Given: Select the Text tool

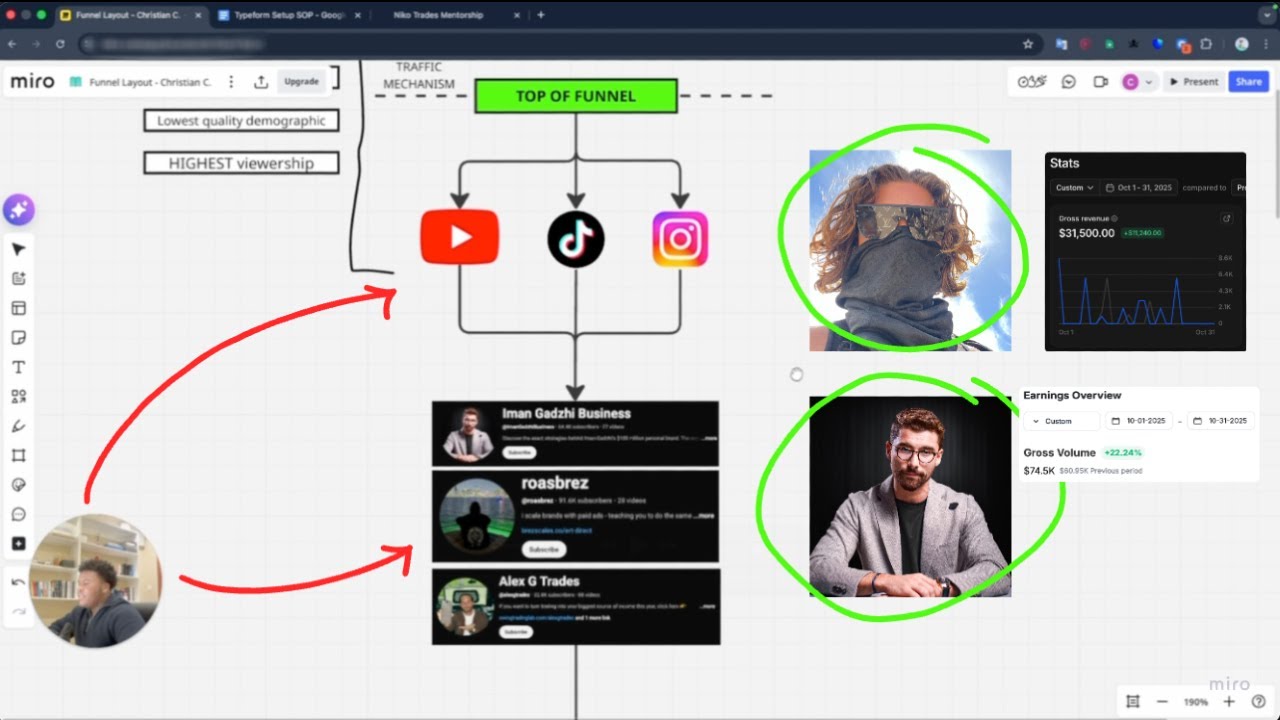Looking at the screenshot, I should click(x=19, y=367).
